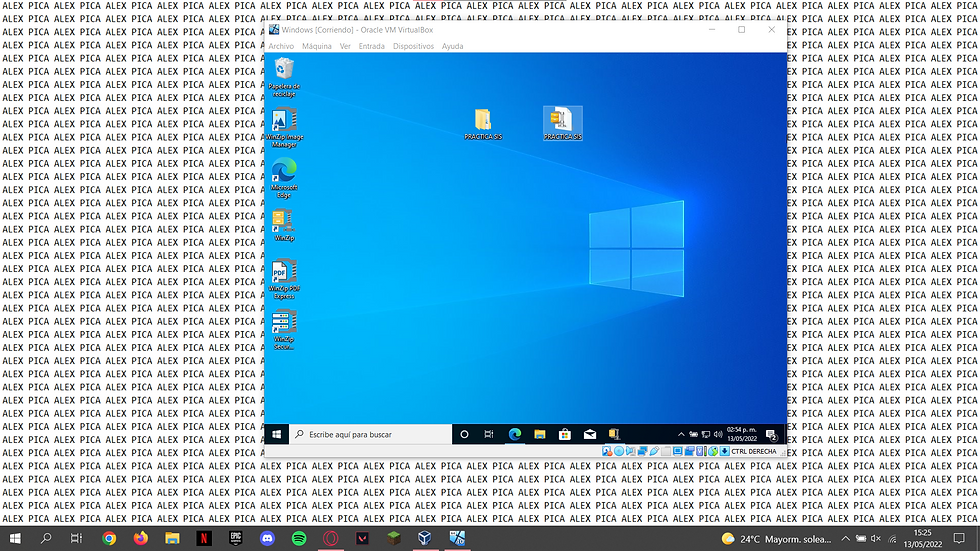This screenshot has height=551, width=980.
Task: Open the Ayuda menu in VirtualBox
Action: pyautogui.click(x=452, y=46)
